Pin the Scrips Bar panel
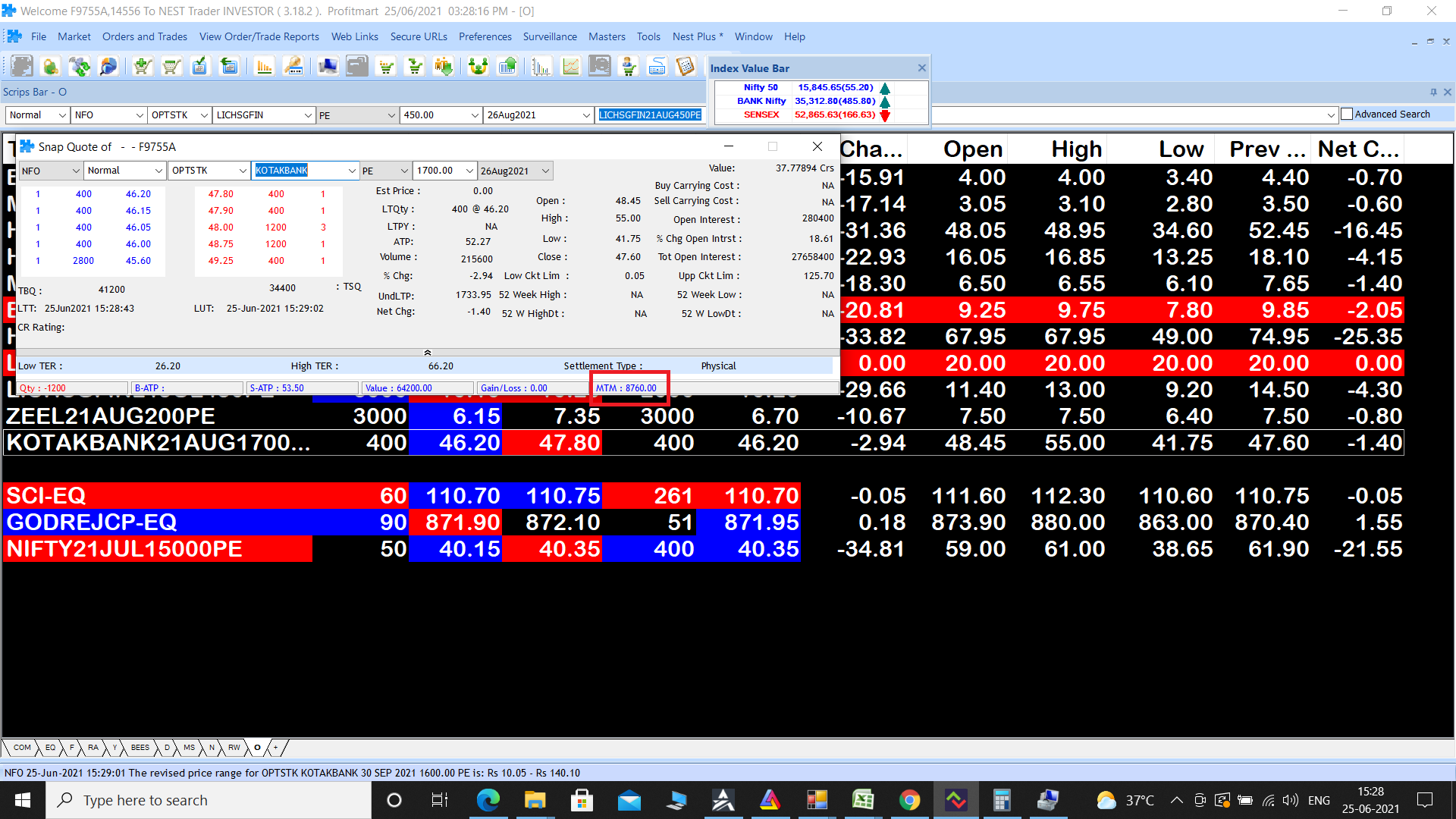 tap(1433, 92)
